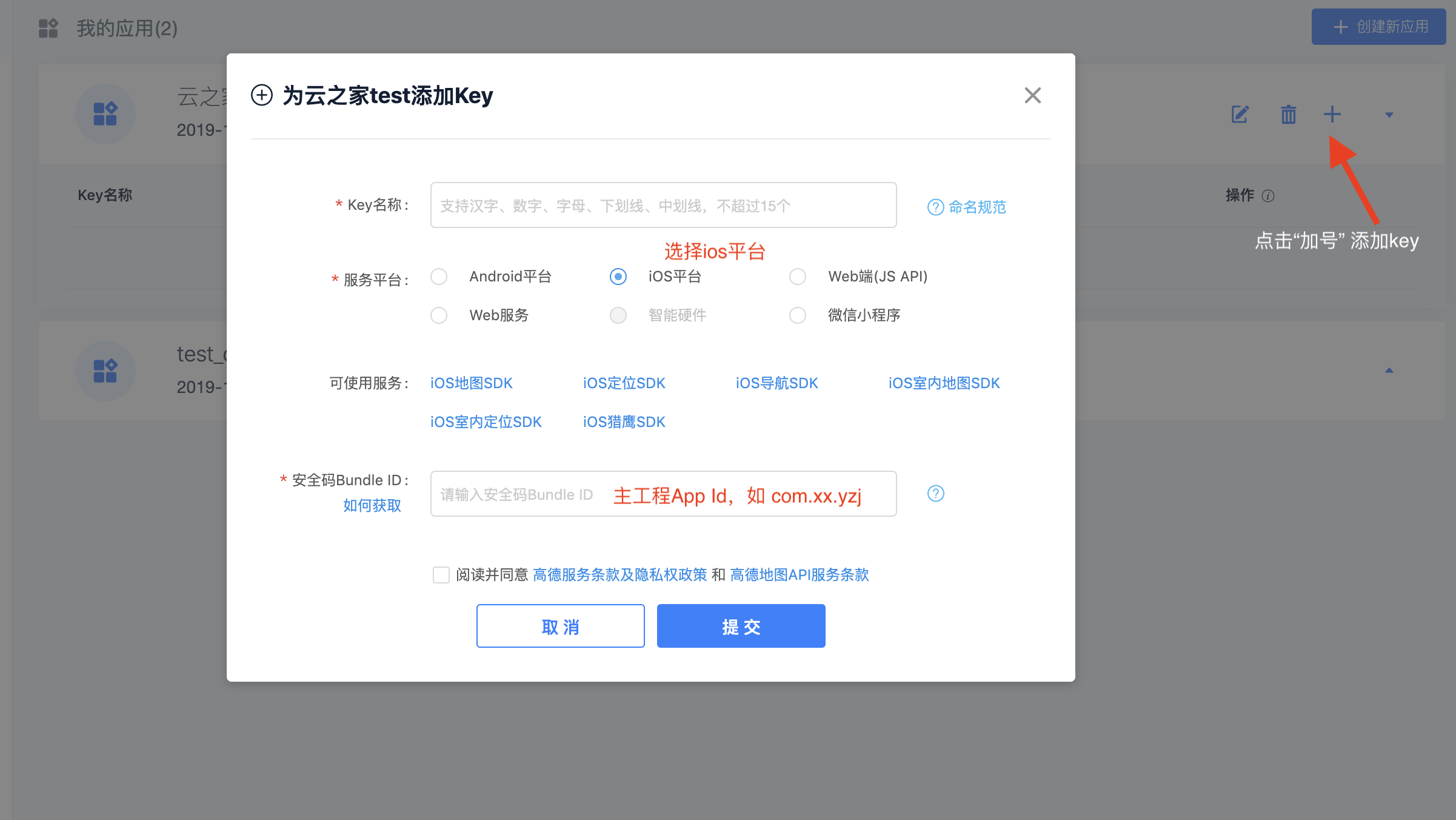Viewport: 1456px width, 820px height.
Task: Open the iOS地图SDK service link
Action: coord(471,383)
